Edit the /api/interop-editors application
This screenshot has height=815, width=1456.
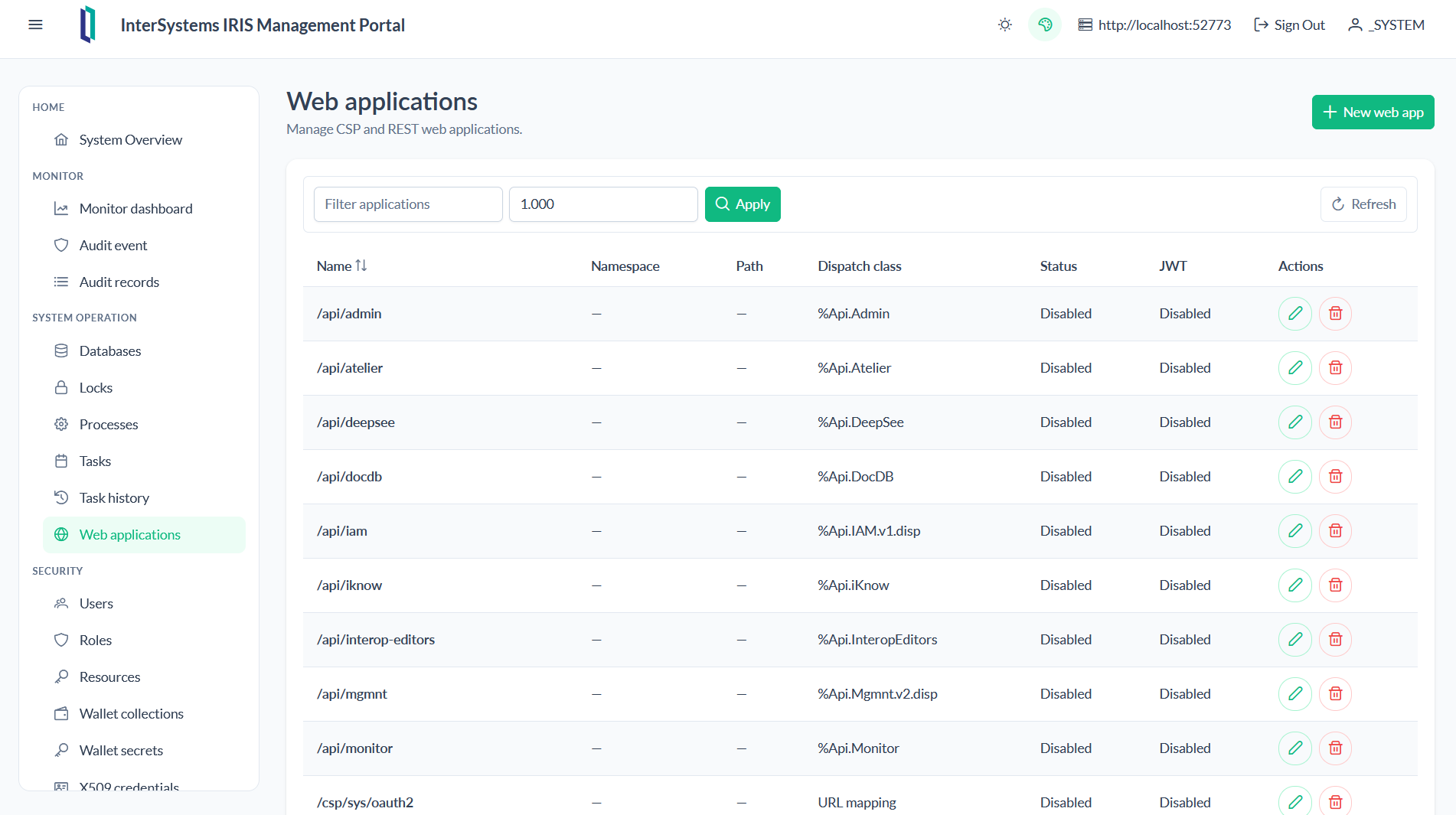click(x=1295, y=640)
